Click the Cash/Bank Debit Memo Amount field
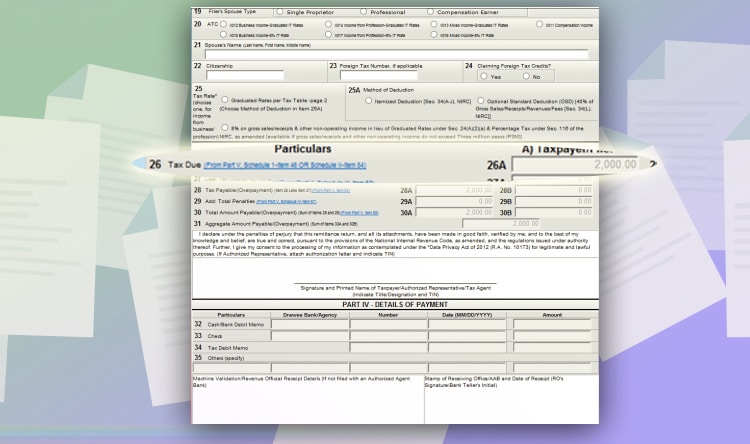Viewport: 750px width, 444px height. pos(553,324)
